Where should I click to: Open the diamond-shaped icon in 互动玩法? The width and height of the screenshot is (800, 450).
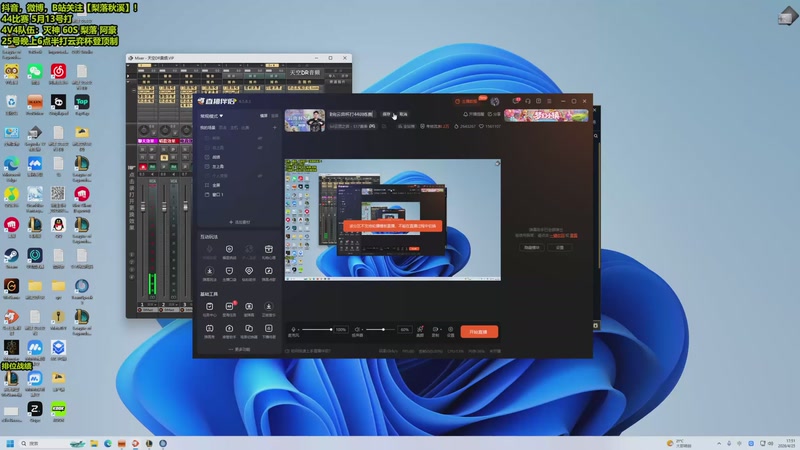click(248, 272)
